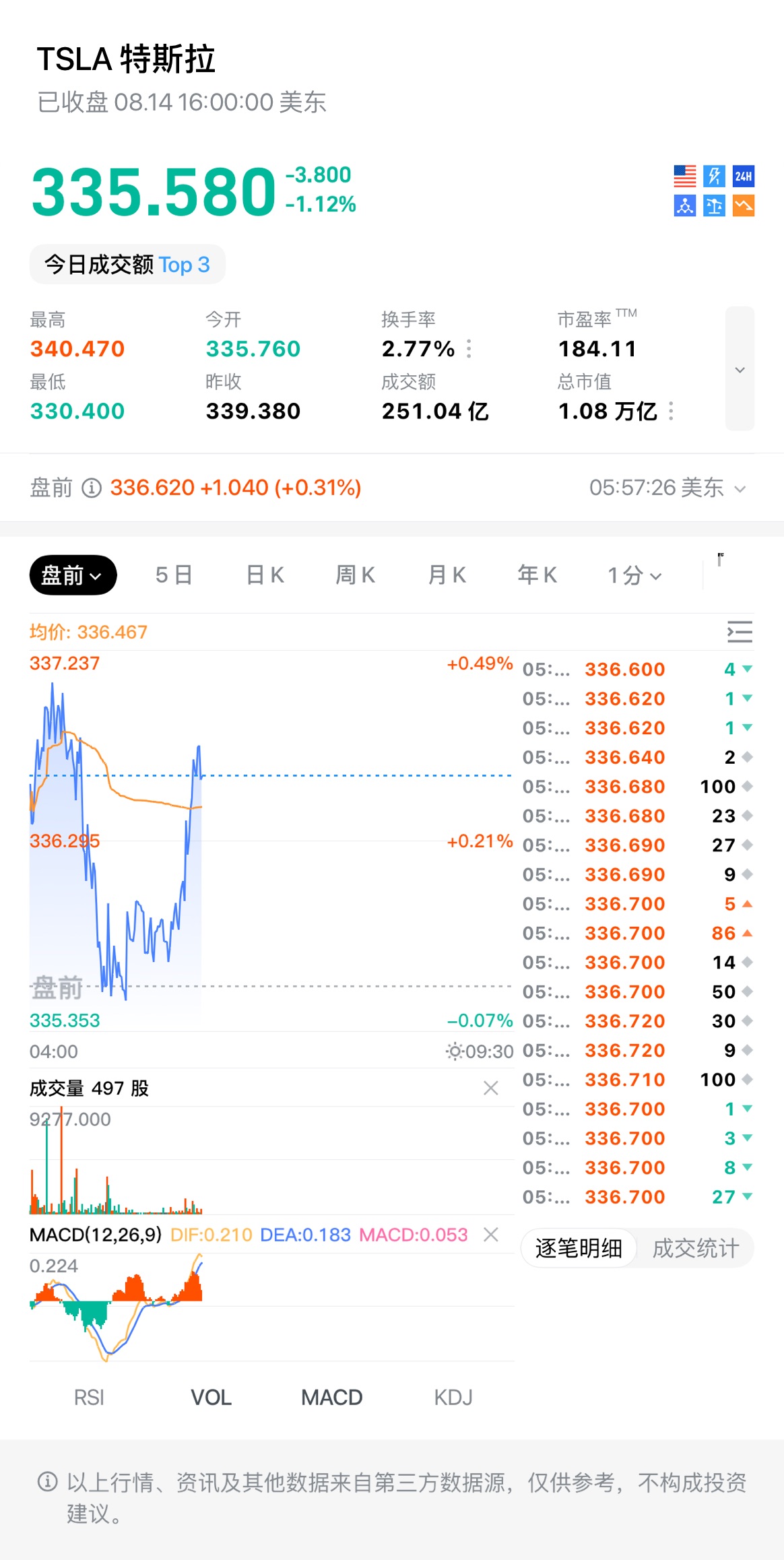Click the 24H trading icon
The image size is (784, 1560).
743,176
